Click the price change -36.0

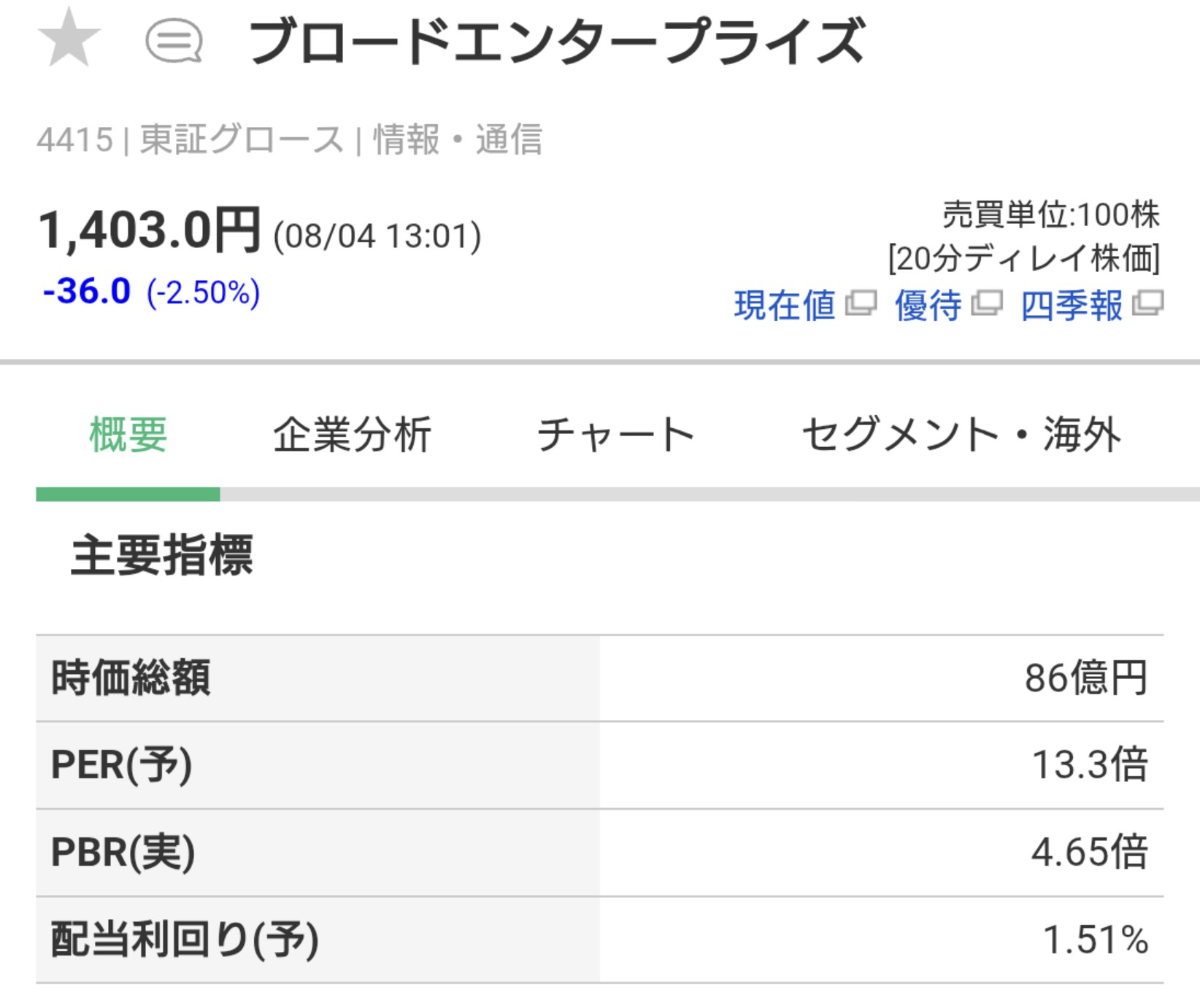(87, 292)
